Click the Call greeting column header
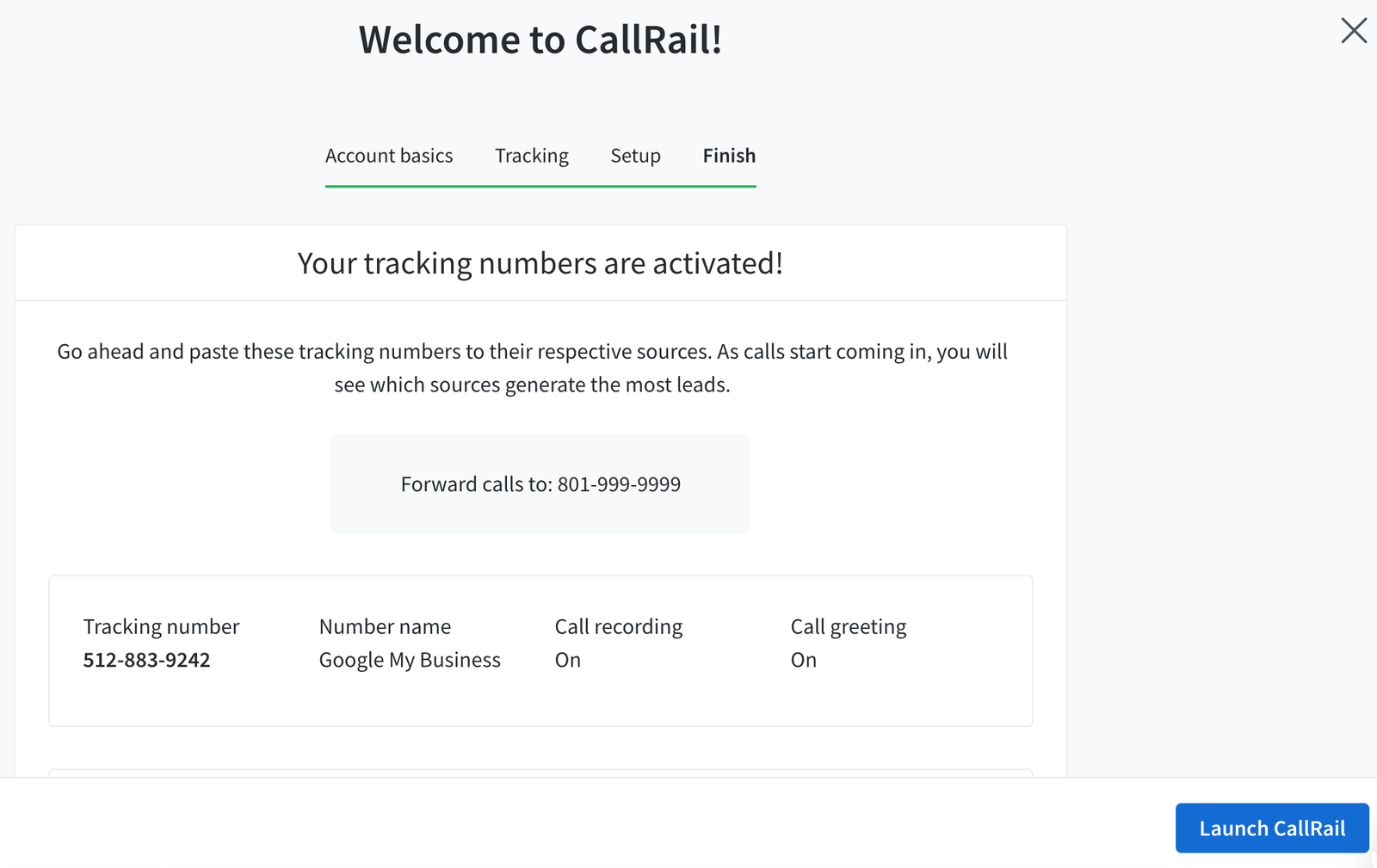Screen dimensions: 1377x868 849,626
